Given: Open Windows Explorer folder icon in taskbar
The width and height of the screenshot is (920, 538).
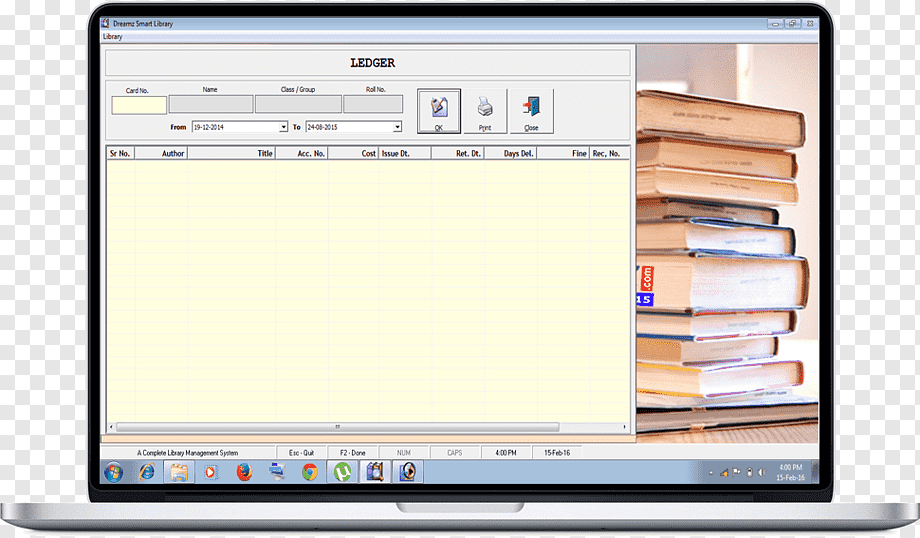Looking at the screenshot, I should tap(179, 472).
